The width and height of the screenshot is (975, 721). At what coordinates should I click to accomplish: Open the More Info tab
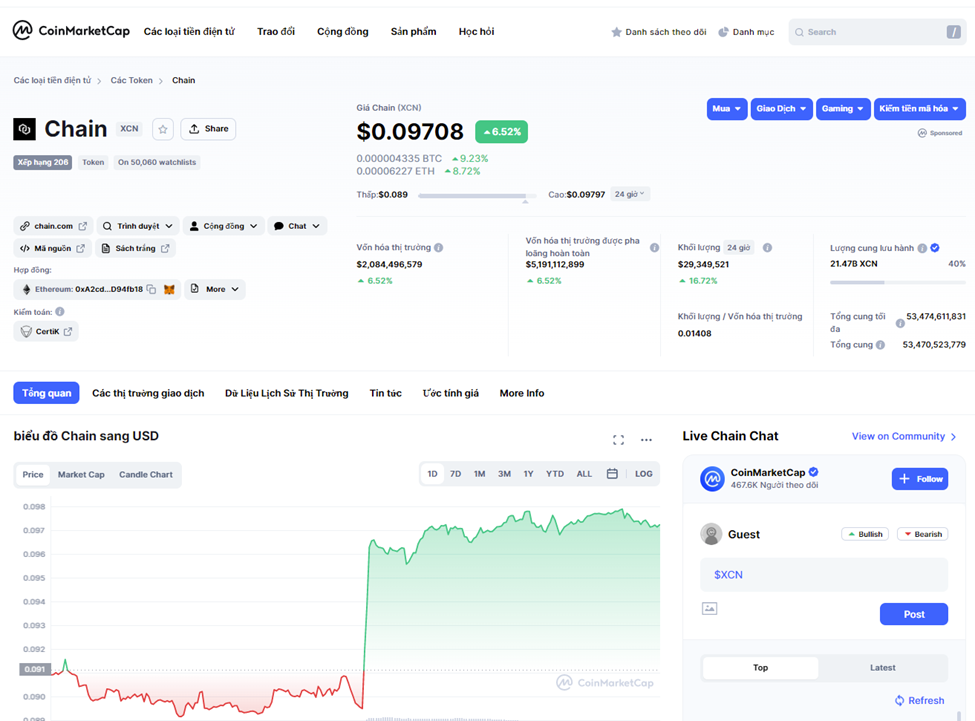coord(522,393)
